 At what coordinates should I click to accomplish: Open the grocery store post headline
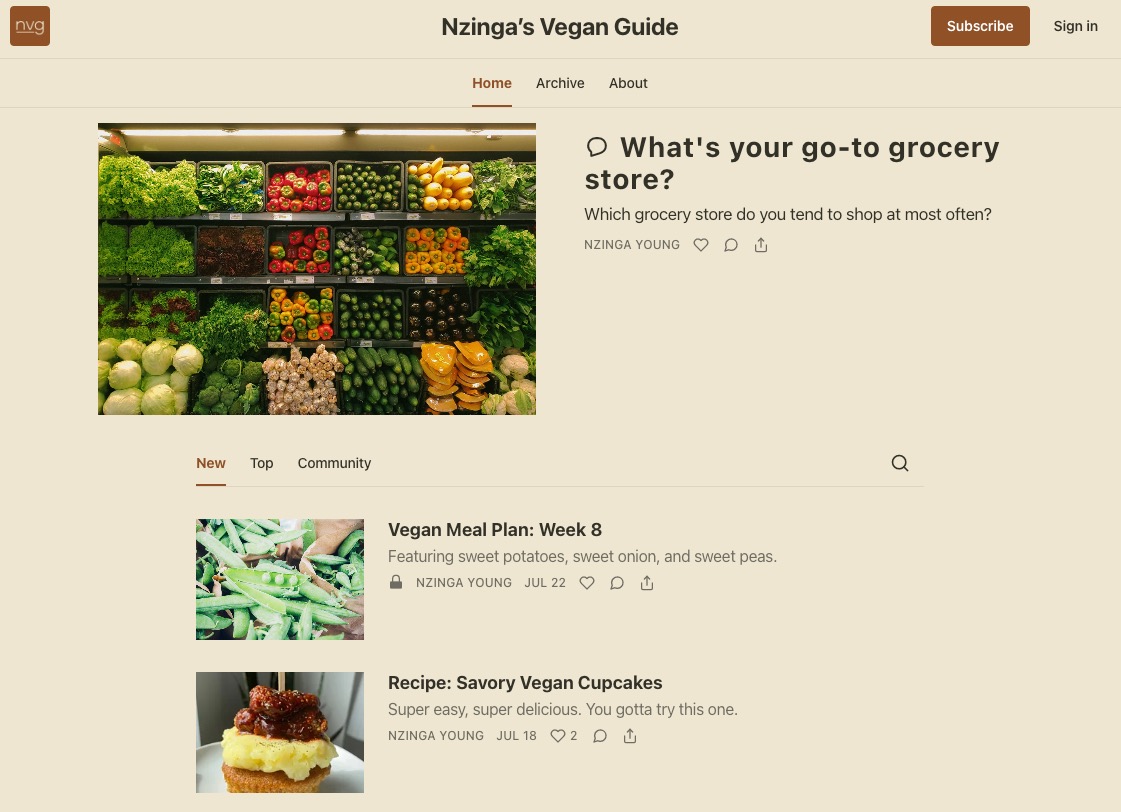[x=792, y=163]
